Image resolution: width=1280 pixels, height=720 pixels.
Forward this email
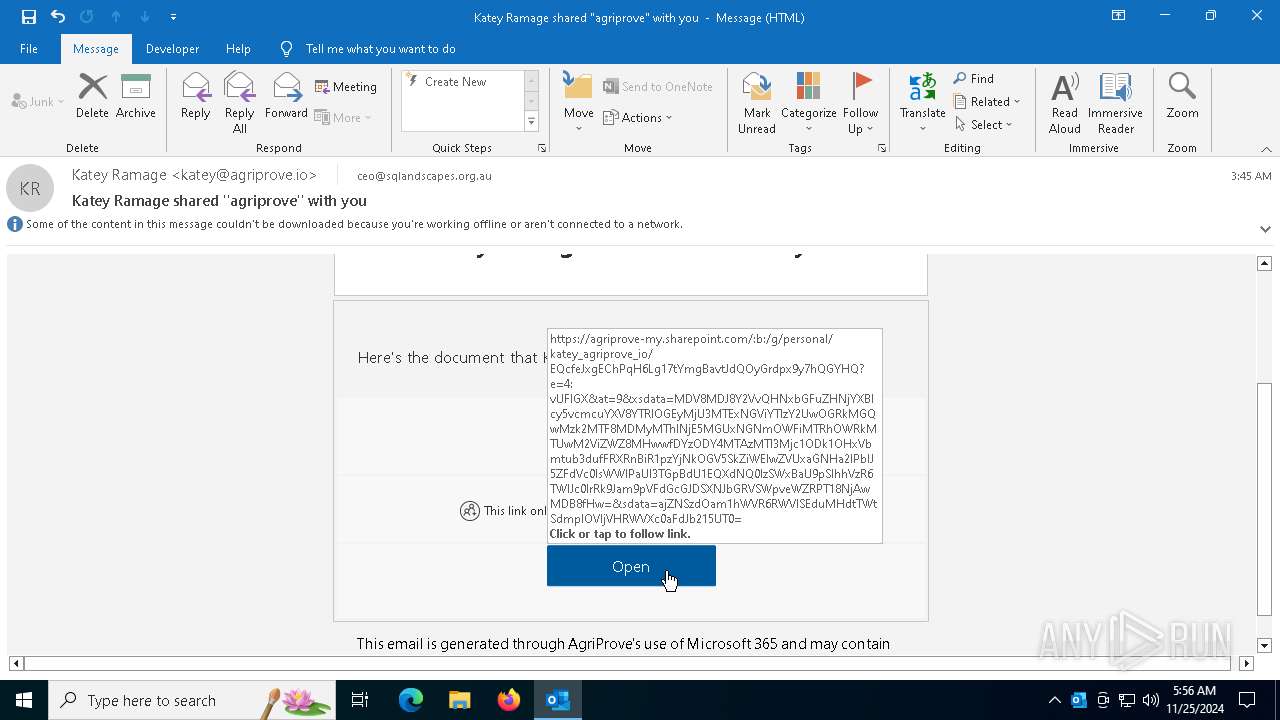click(x=286, y=96)
